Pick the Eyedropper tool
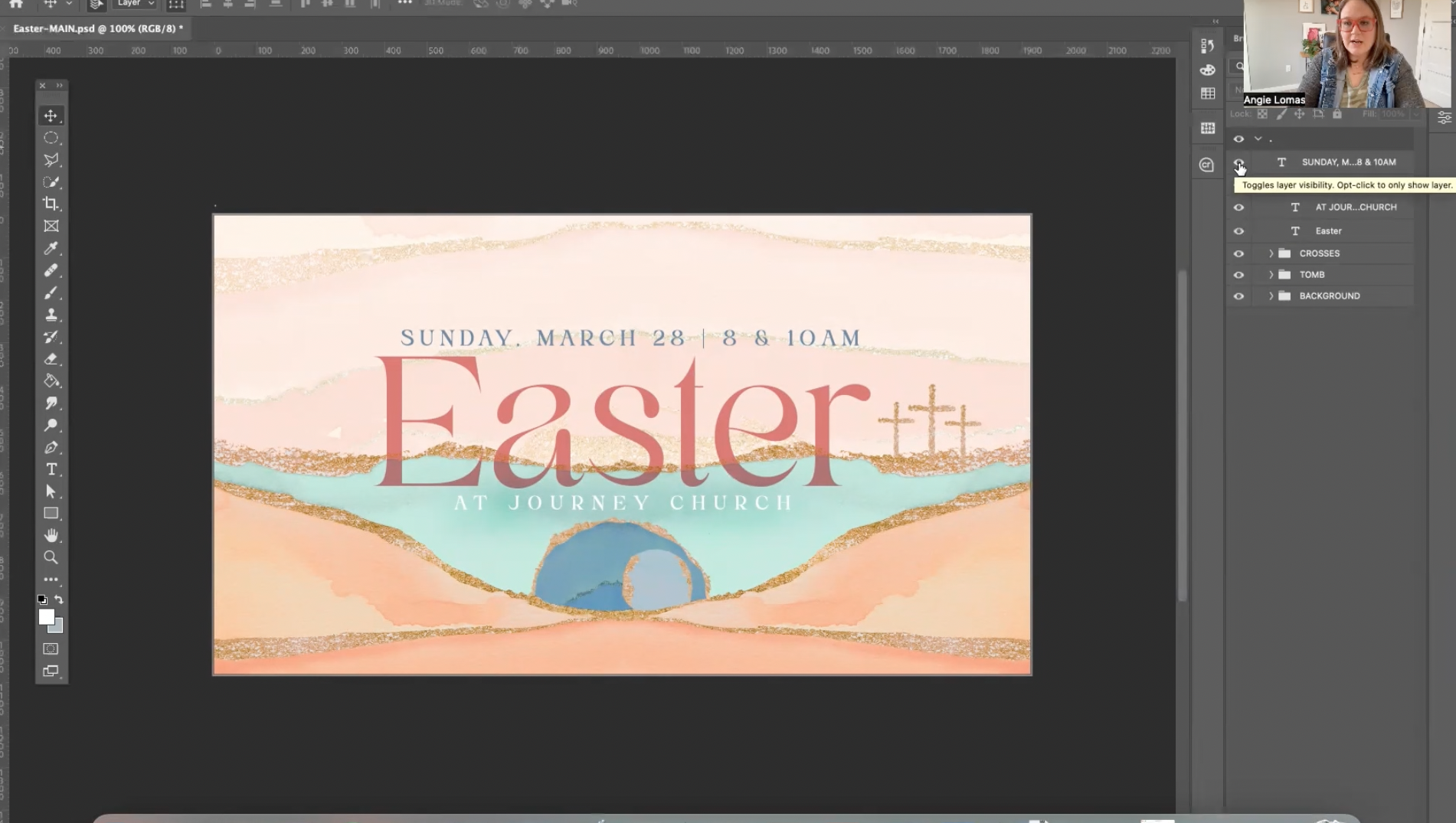The height and width of the screenshot is (823, 1456). (x=51, y=248)
